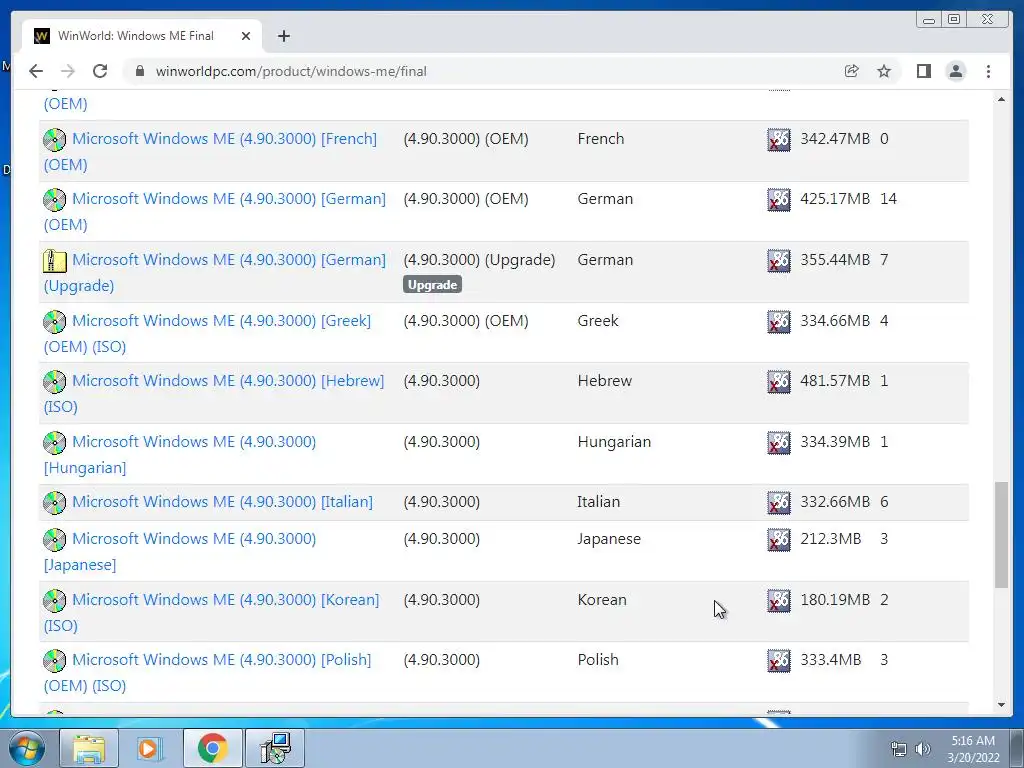Open a new browser tab
The height and width of the screenshot is (768, 1024).
[x=283, y=36]
